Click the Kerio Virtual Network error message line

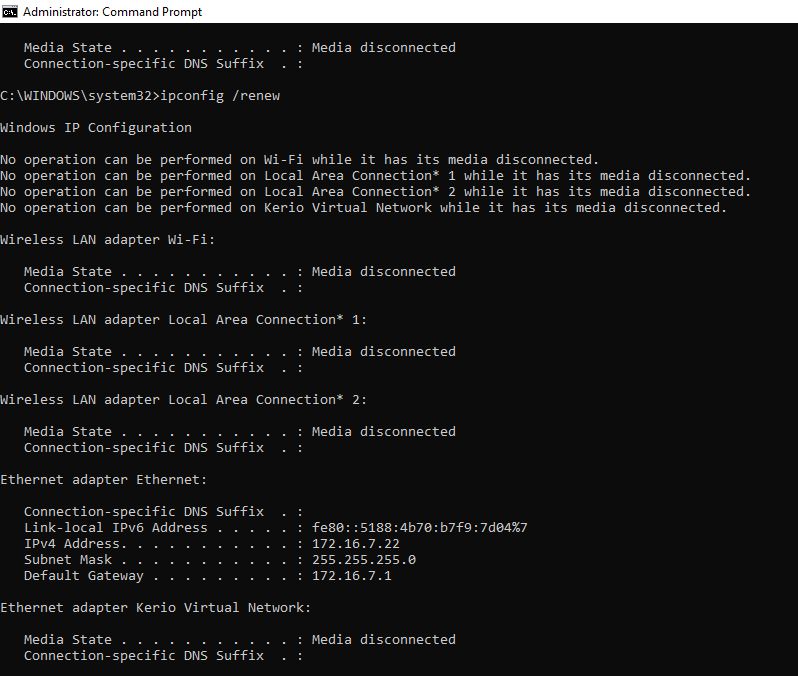(x=363, y=208)
